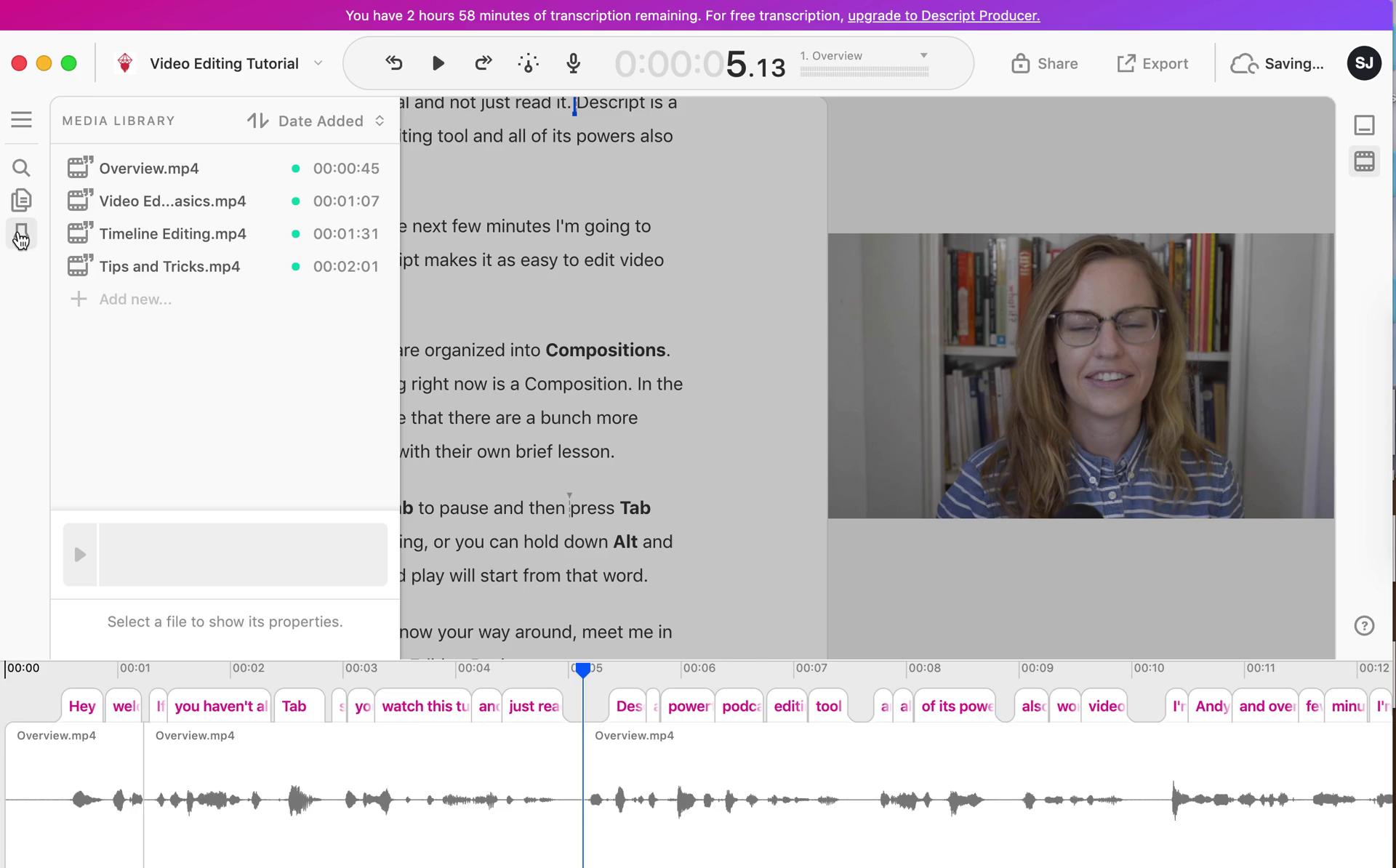Select the 'Hey' word block in timeline
This screenshot has height=868, width=1396.
[x=82, y=706]
